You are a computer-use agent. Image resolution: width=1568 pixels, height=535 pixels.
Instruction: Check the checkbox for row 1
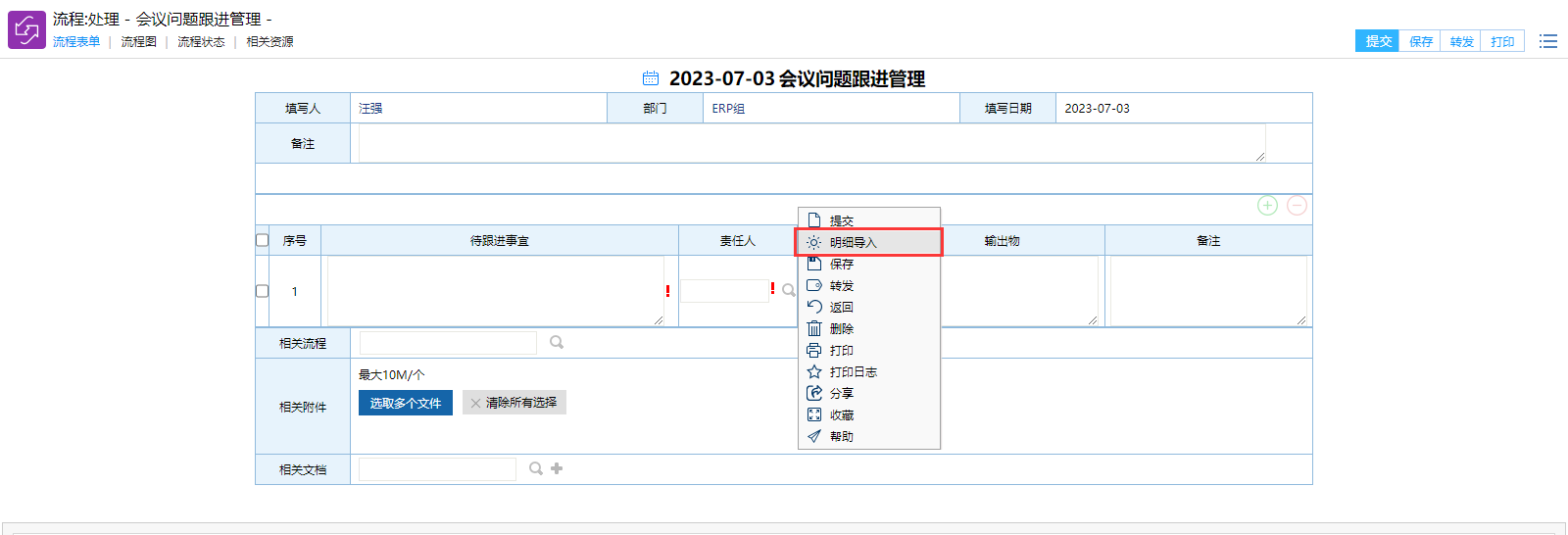click(262, 291)
